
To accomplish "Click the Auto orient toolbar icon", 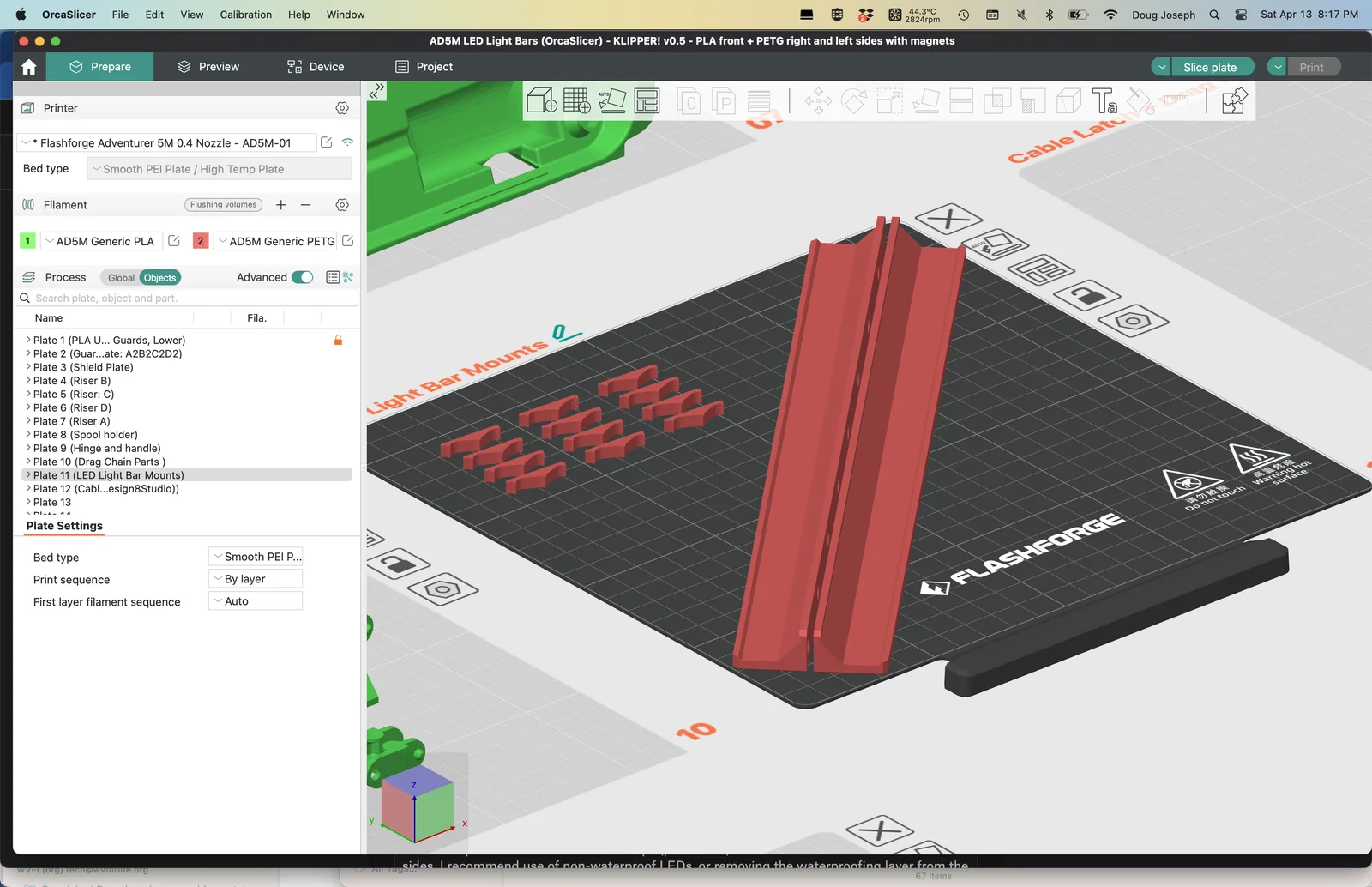I will pyautogui.click(x=612, y=101).
